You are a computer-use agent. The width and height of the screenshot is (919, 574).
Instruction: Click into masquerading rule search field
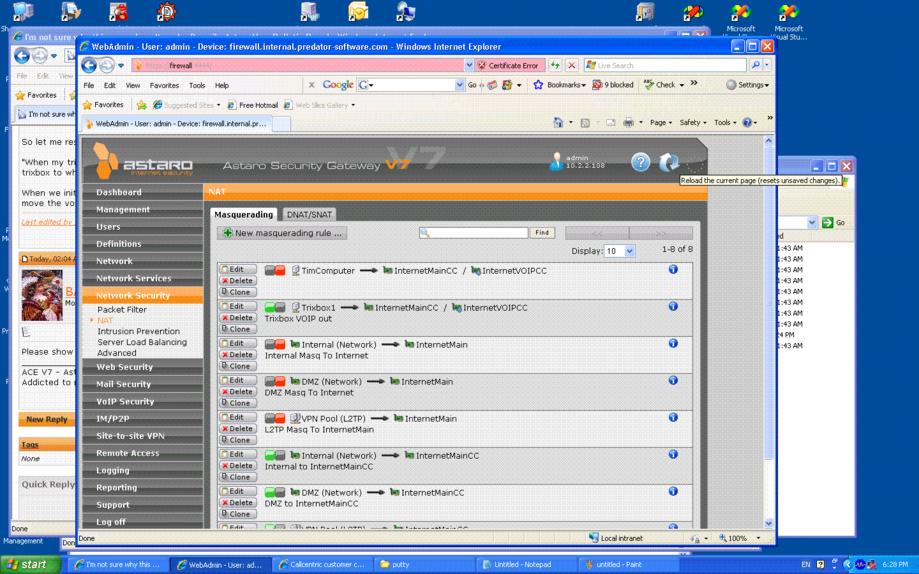pyautogui.click(x=474, y=233)
